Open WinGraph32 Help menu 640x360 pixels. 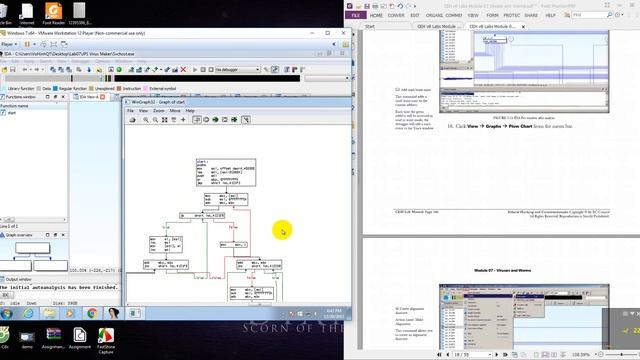tap(190, 111)
